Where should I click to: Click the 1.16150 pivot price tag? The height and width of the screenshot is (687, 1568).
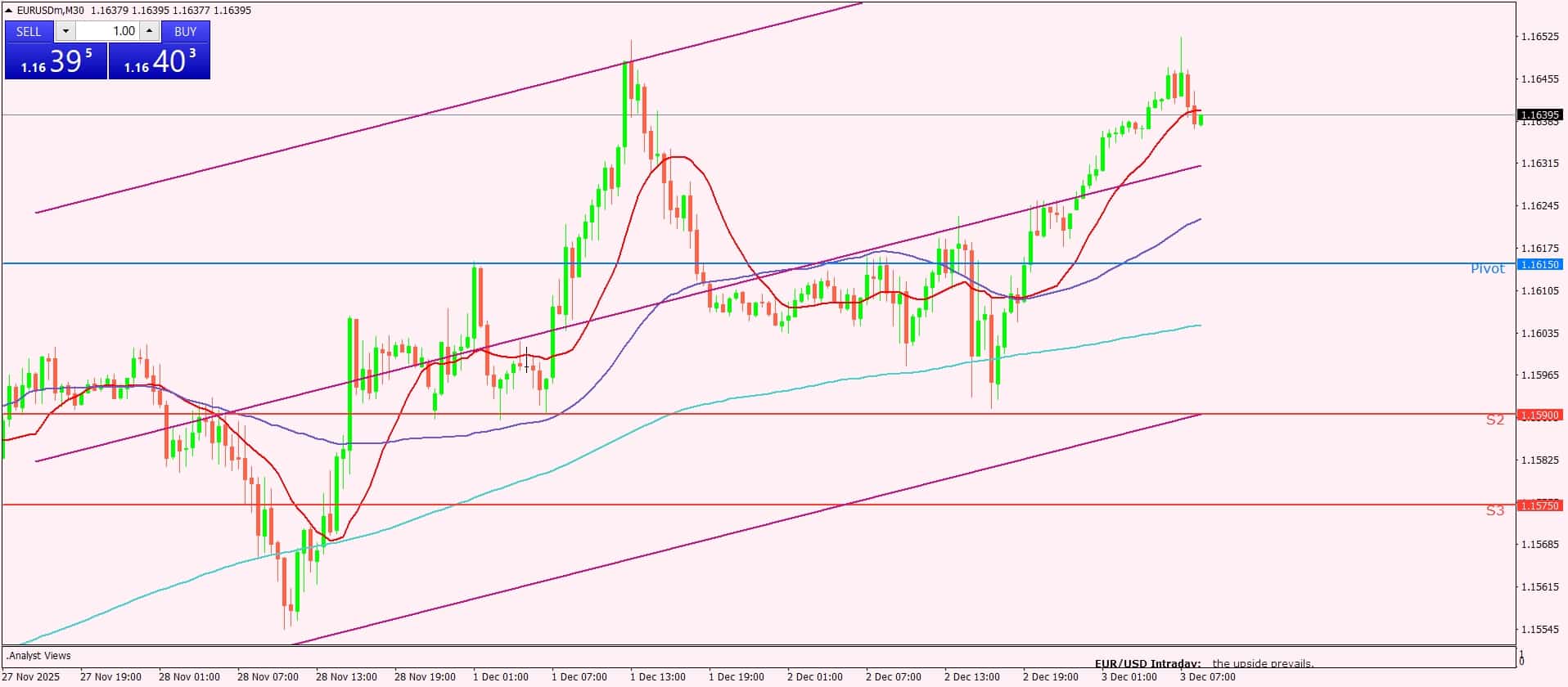pos(1539,264)
